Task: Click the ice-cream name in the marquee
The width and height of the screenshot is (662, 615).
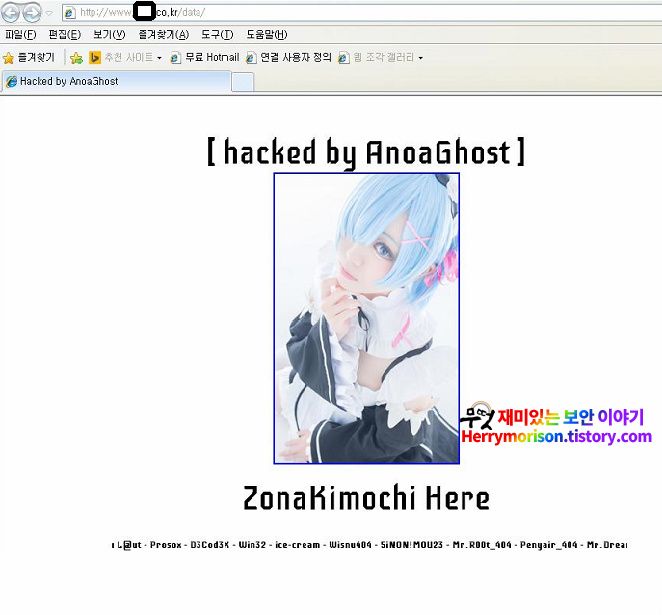Action: pos(297,545)
